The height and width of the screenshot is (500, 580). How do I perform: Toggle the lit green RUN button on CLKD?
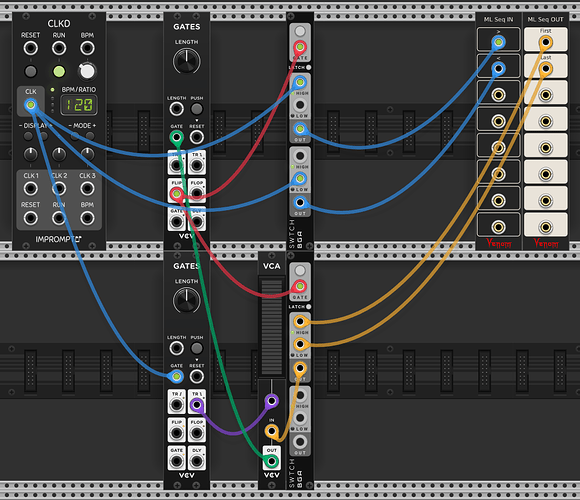(x=59, y=71)
